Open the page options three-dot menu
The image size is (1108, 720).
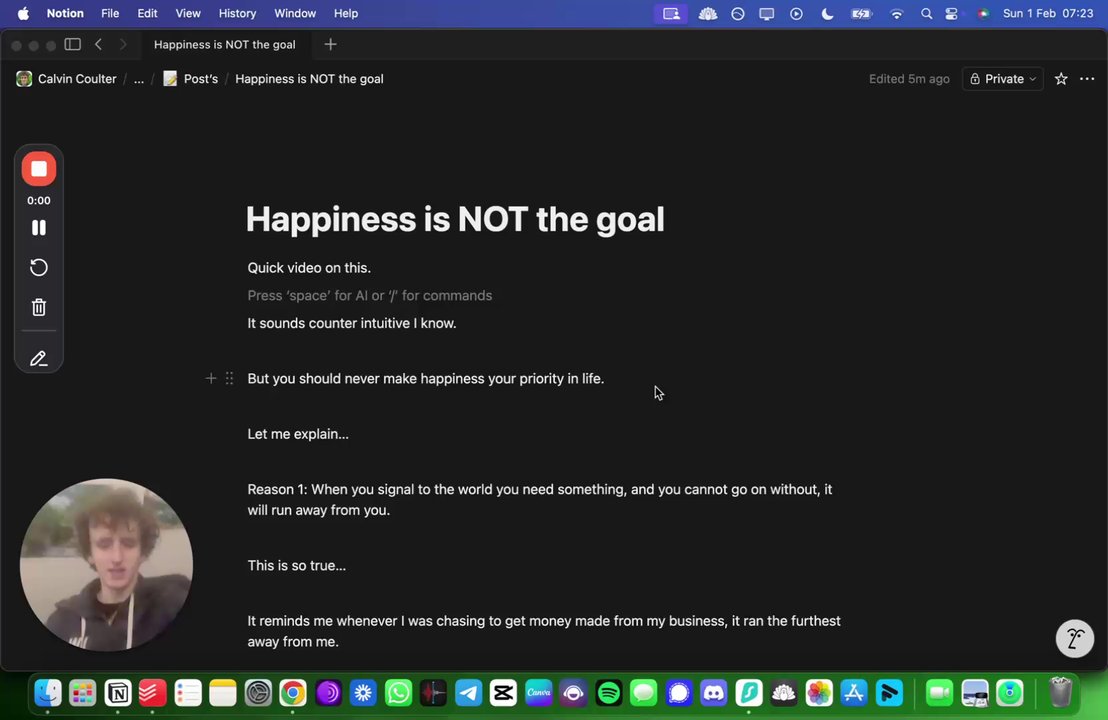1087,79
